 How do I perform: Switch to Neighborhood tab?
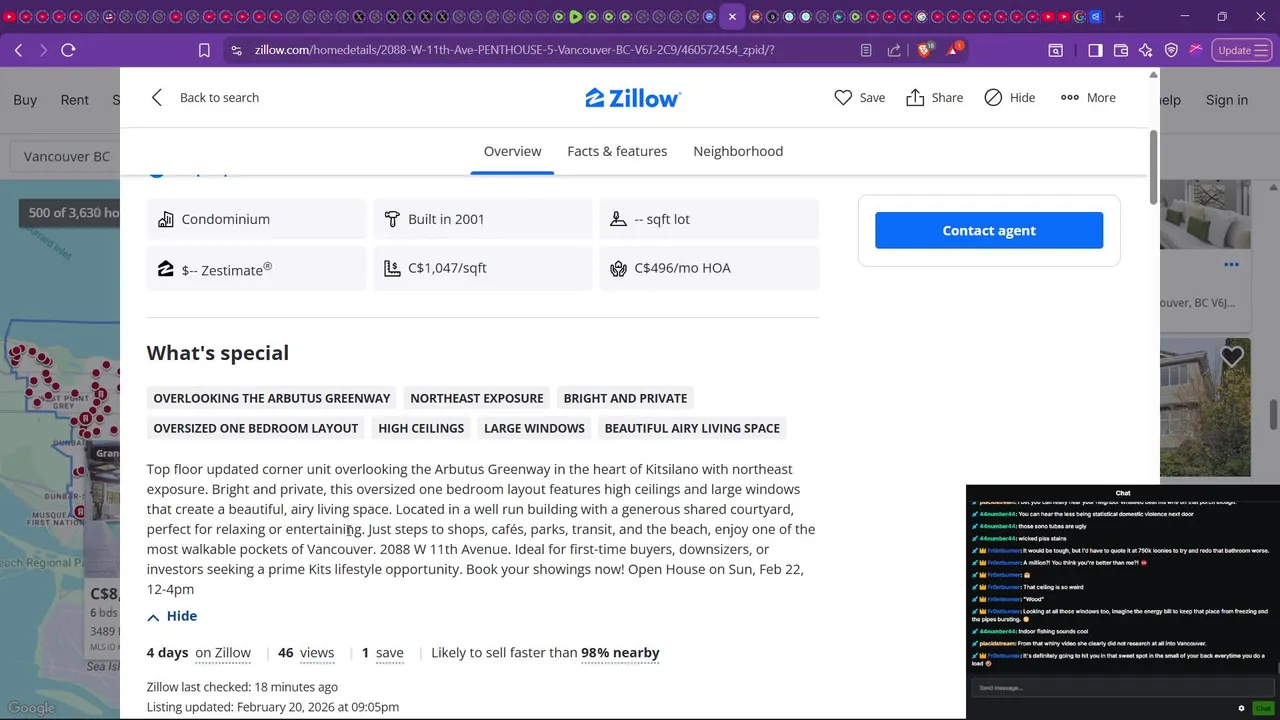pyautogui.click(x=738, y=151)
